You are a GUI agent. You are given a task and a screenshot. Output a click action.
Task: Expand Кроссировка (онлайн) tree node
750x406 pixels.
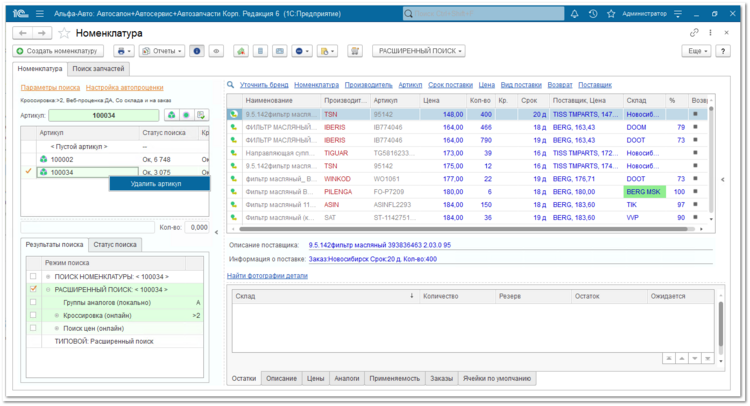(57, 315)
